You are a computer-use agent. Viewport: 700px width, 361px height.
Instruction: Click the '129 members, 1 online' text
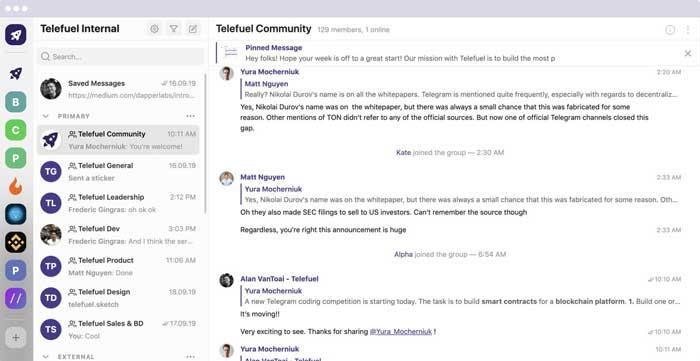(x=354, y=30)
